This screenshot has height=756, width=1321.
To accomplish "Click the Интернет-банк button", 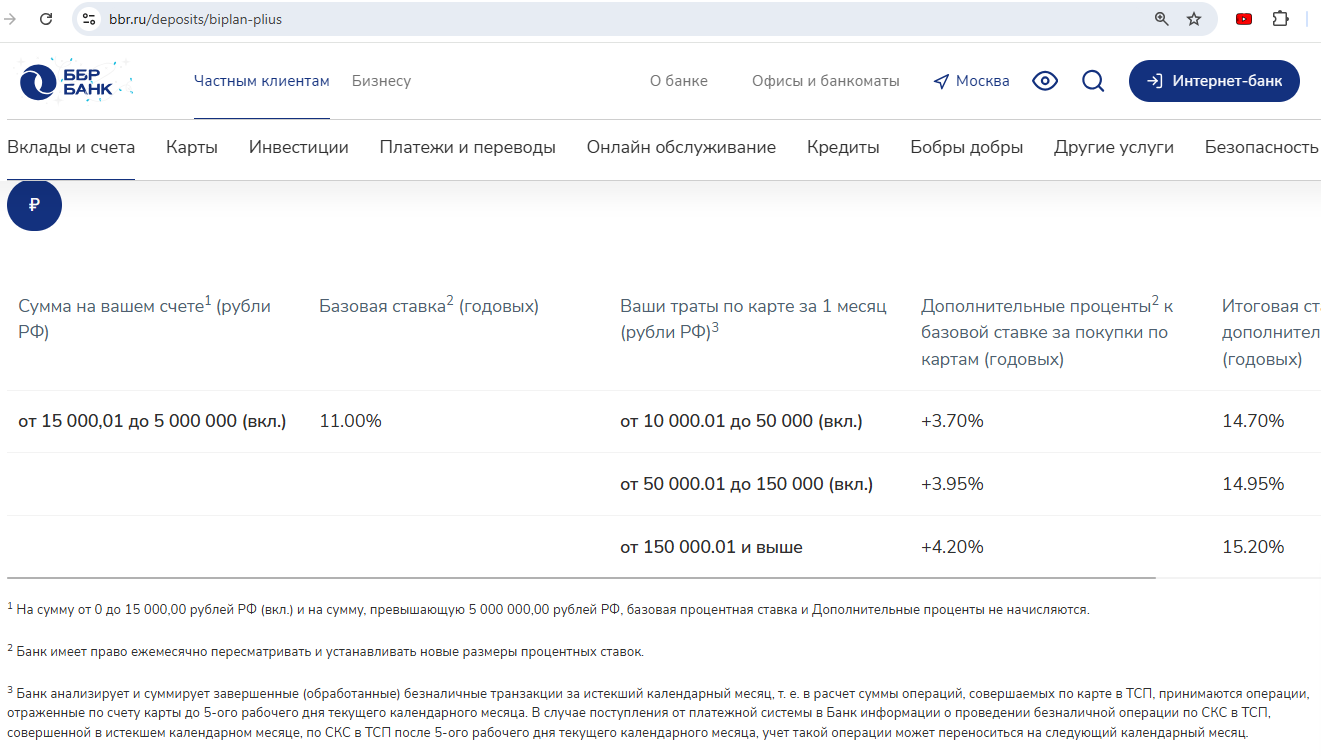I will pyautogui.click(x=1214, y=81).
